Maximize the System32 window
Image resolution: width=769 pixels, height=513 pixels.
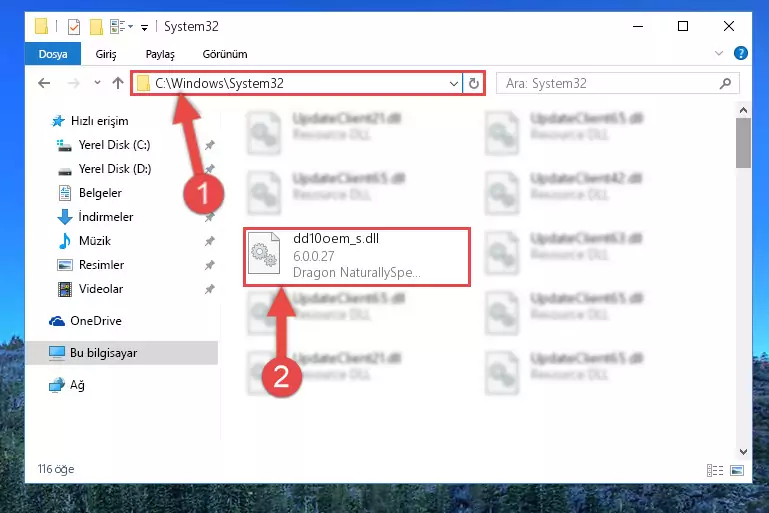click(683, 26)
